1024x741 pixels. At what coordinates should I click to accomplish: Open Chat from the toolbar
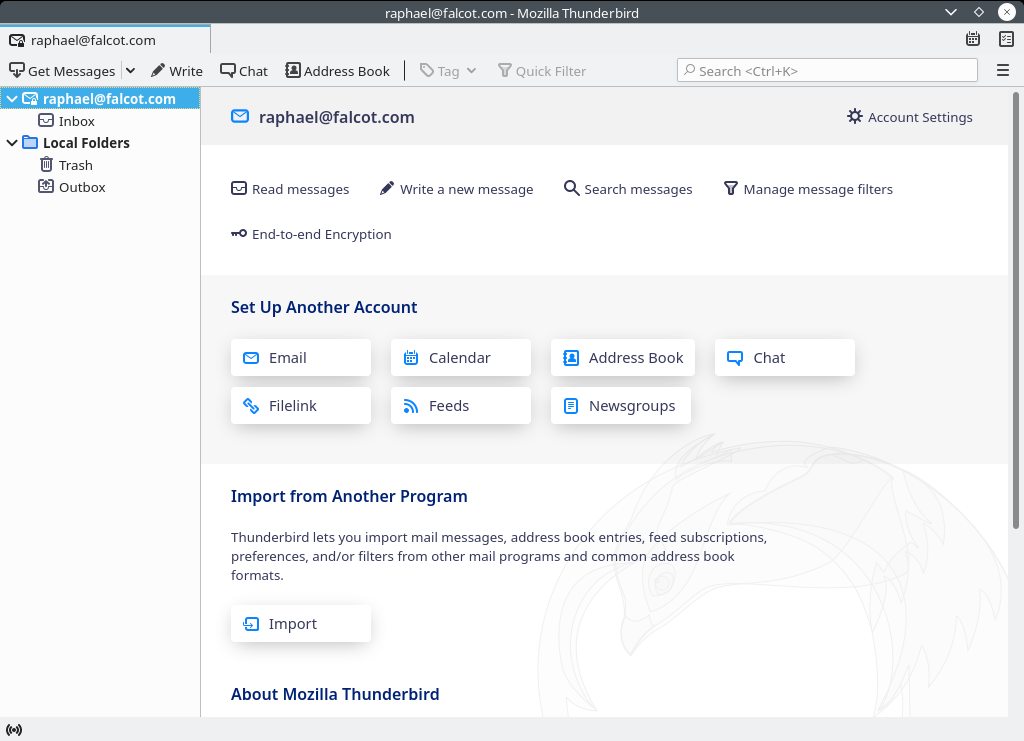pos(243,70)
